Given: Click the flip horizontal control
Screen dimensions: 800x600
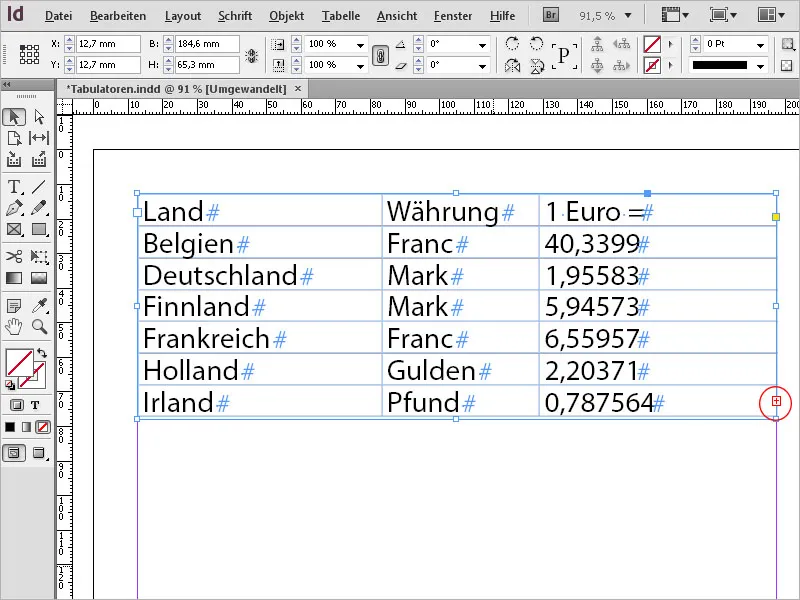Looking at the screenshot, I should coord(512,66).
